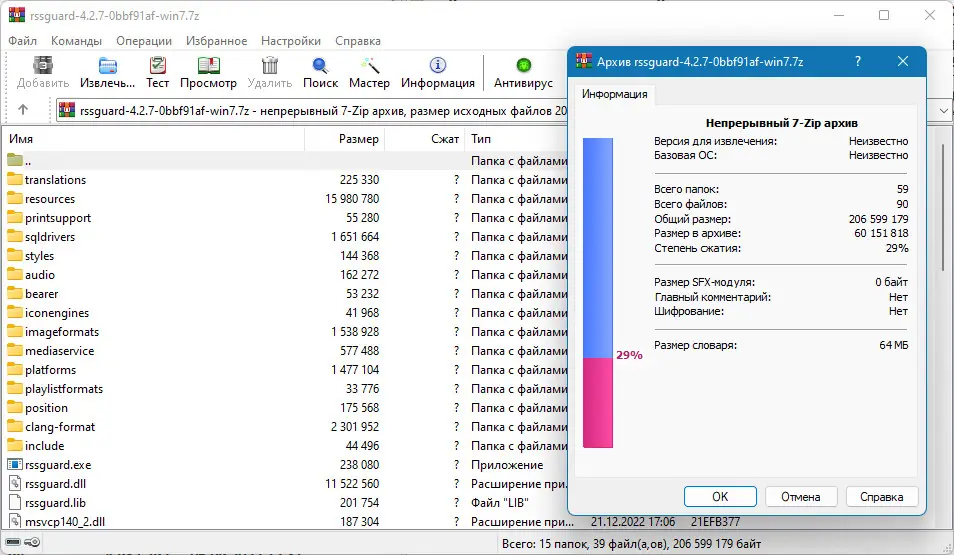Click the Извлечь toolbar icon

pos(107,65)
